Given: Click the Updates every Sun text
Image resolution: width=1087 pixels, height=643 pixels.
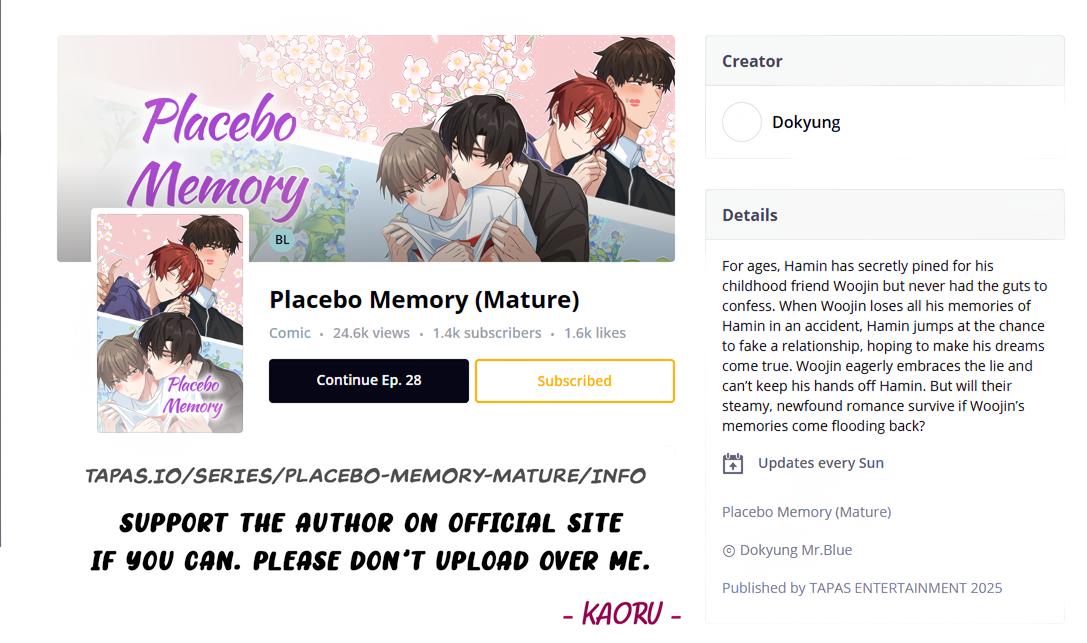Looking at the screenshot, I should [x=821, y=463].
